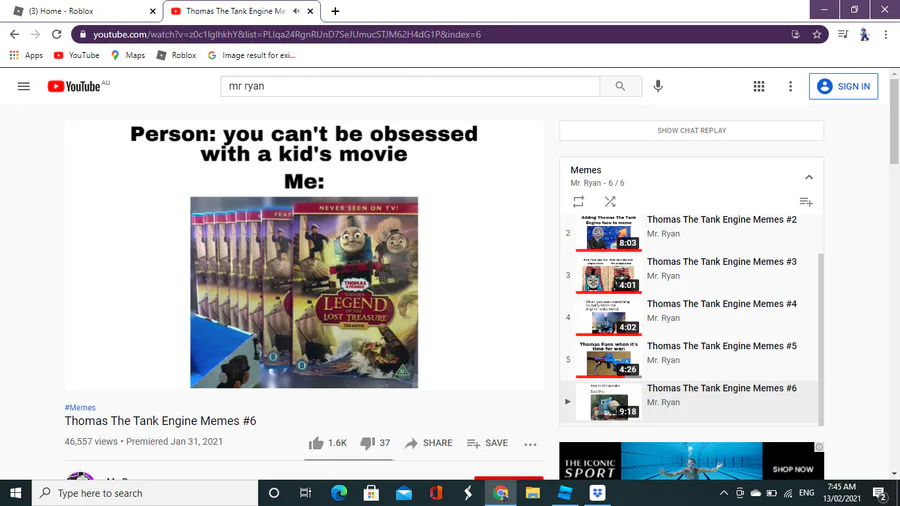
Task: Reload the current page
Action: click(56, 34)
